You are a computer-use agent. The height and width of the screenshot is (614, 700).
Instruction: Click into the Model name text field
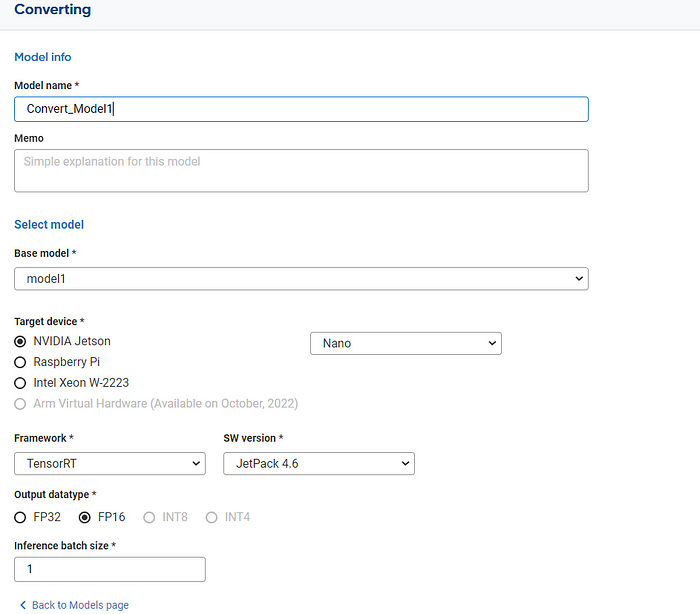(301, 109)
